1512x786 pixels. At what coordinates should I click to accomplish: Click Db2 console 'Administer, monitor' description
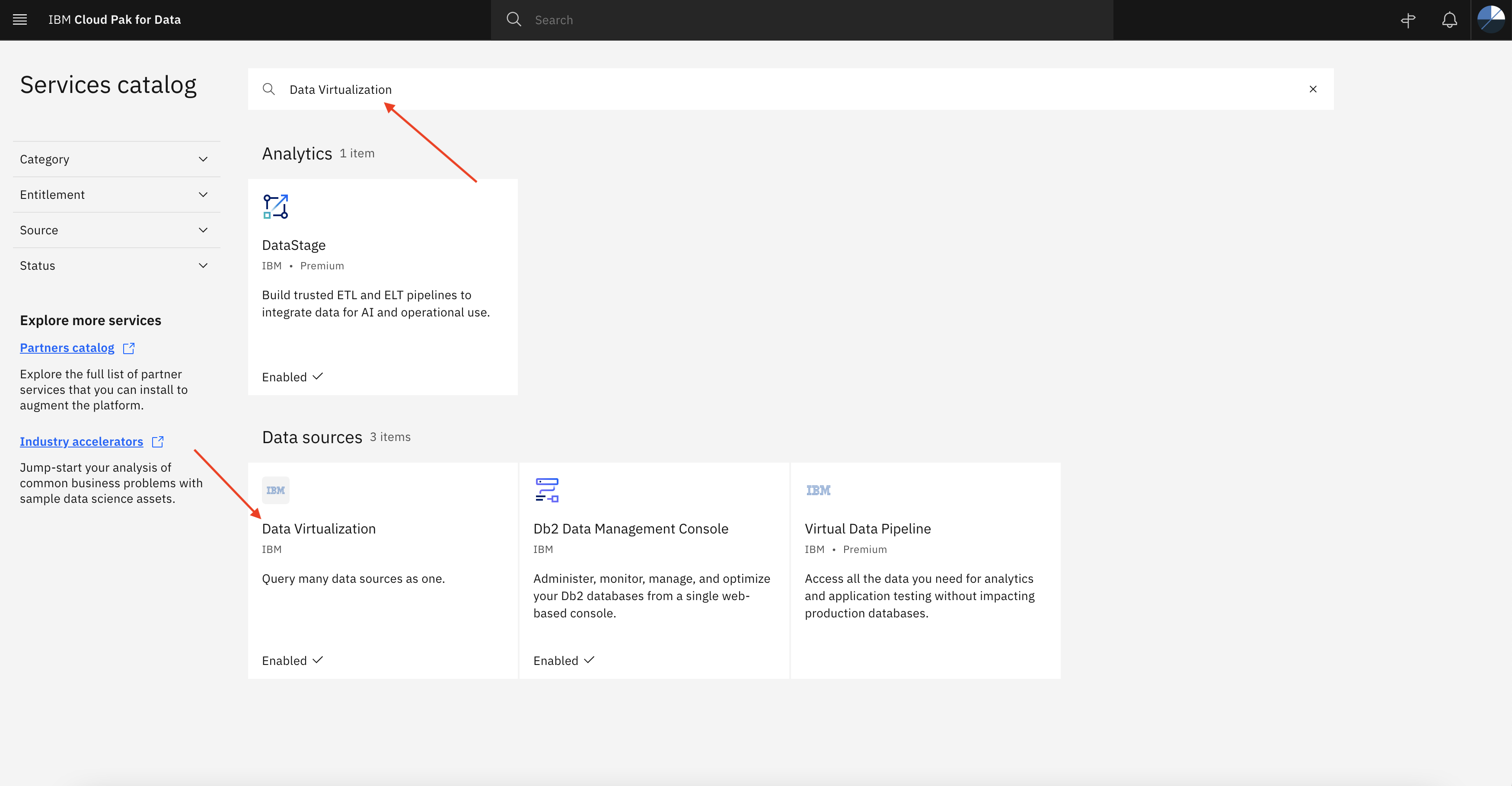651,596
